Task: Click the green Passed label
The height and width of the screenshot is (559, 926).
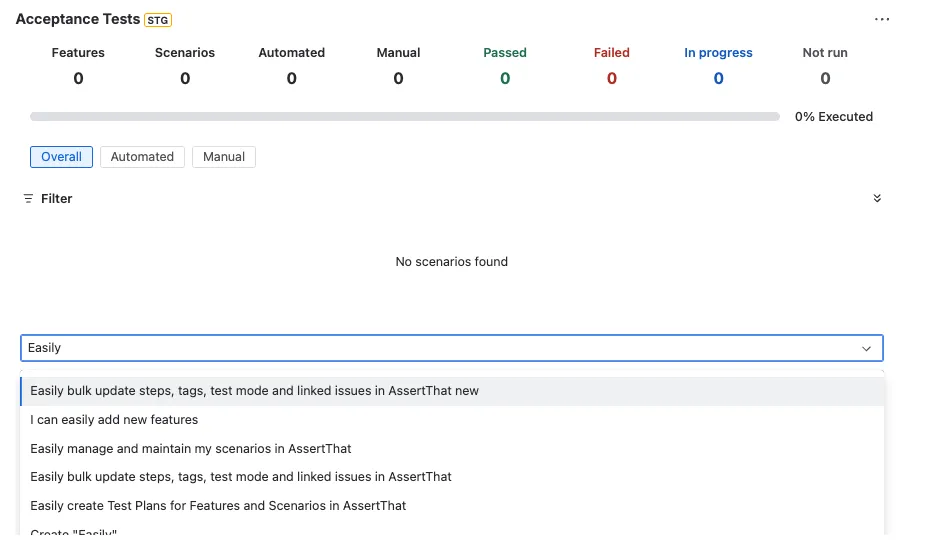Action: [505, 53]
